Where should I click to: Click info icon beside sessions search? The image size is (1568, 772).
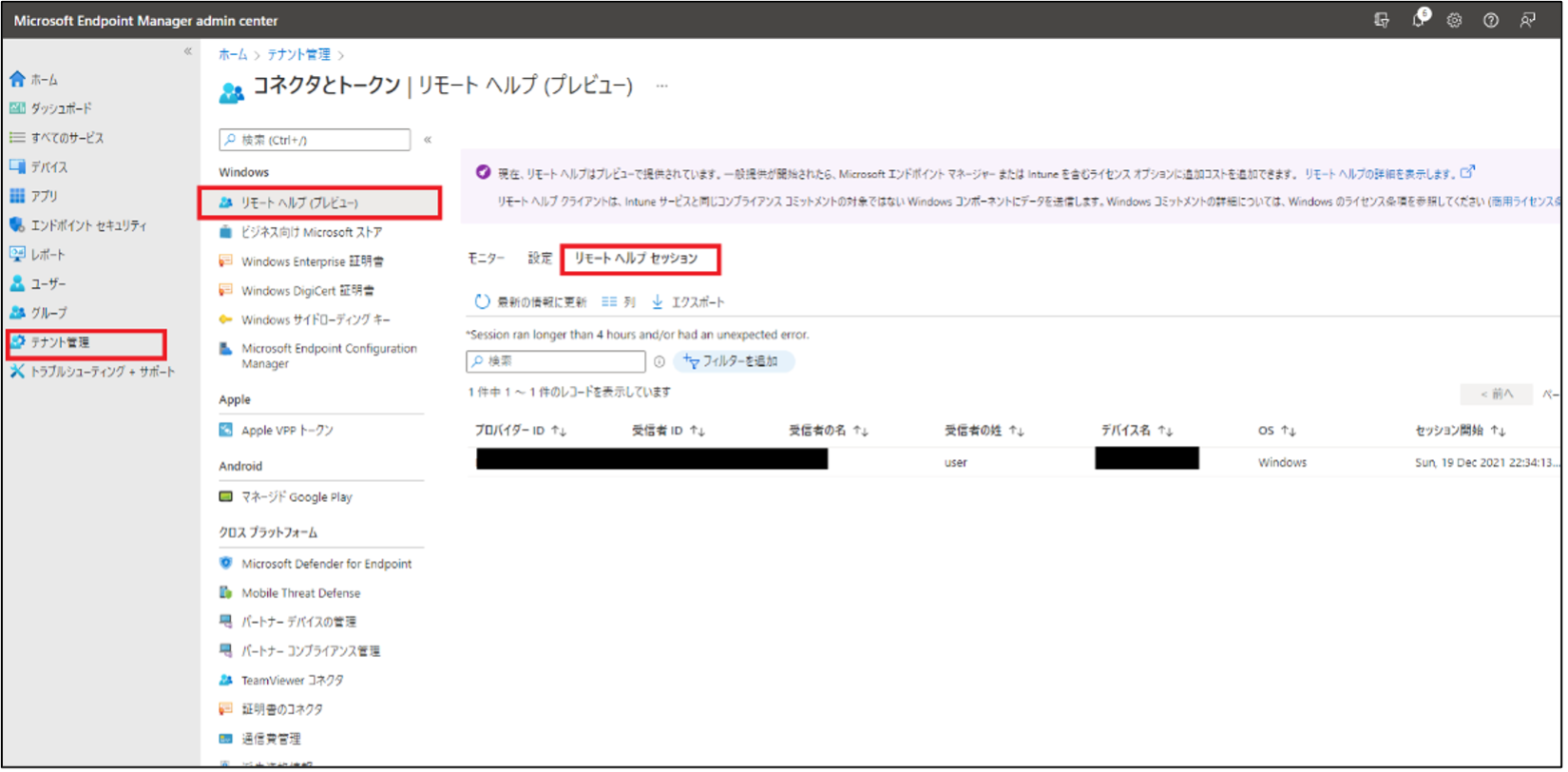[x=659, y=362]
